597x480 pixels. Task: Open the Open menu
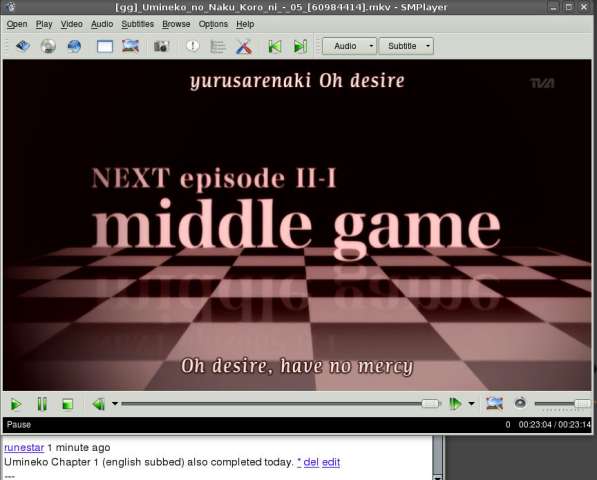[x=17, y=24]
